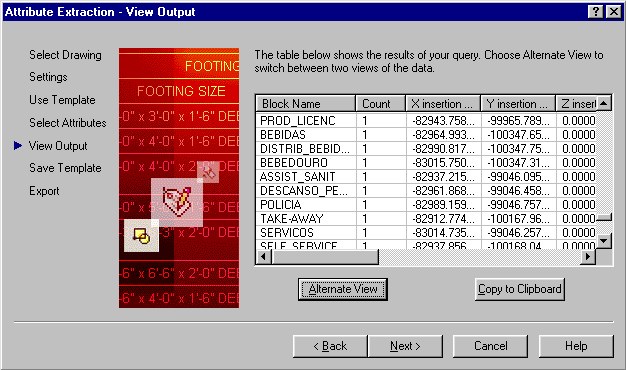The width and height of the screenshot is (626, 370).
Task: Click Y value -99046.757... for POLICIA
Action: pos(518,204)
